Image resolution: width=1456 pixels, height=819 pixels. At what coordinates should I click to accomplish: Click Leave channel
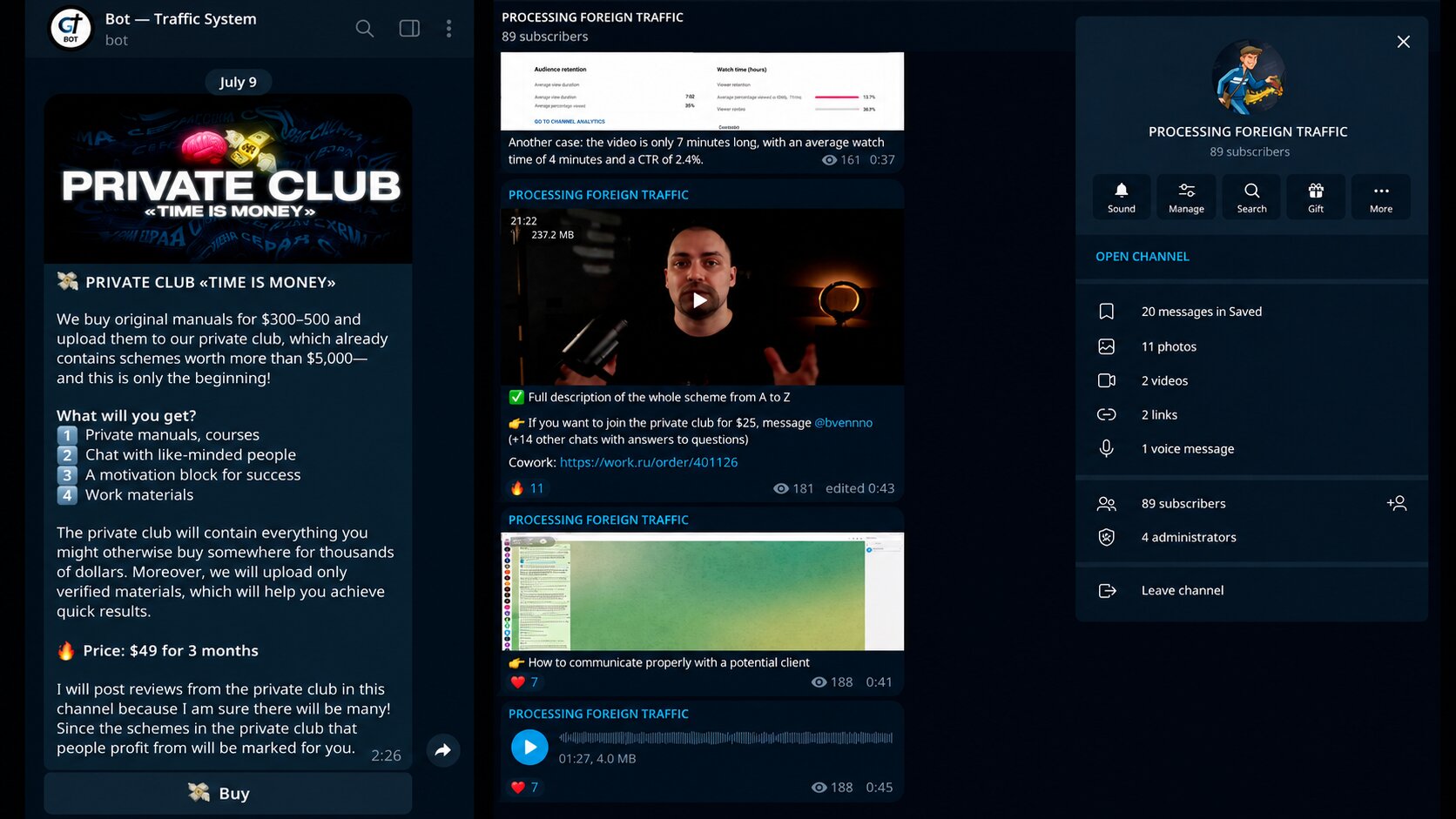click(1251, 590)
